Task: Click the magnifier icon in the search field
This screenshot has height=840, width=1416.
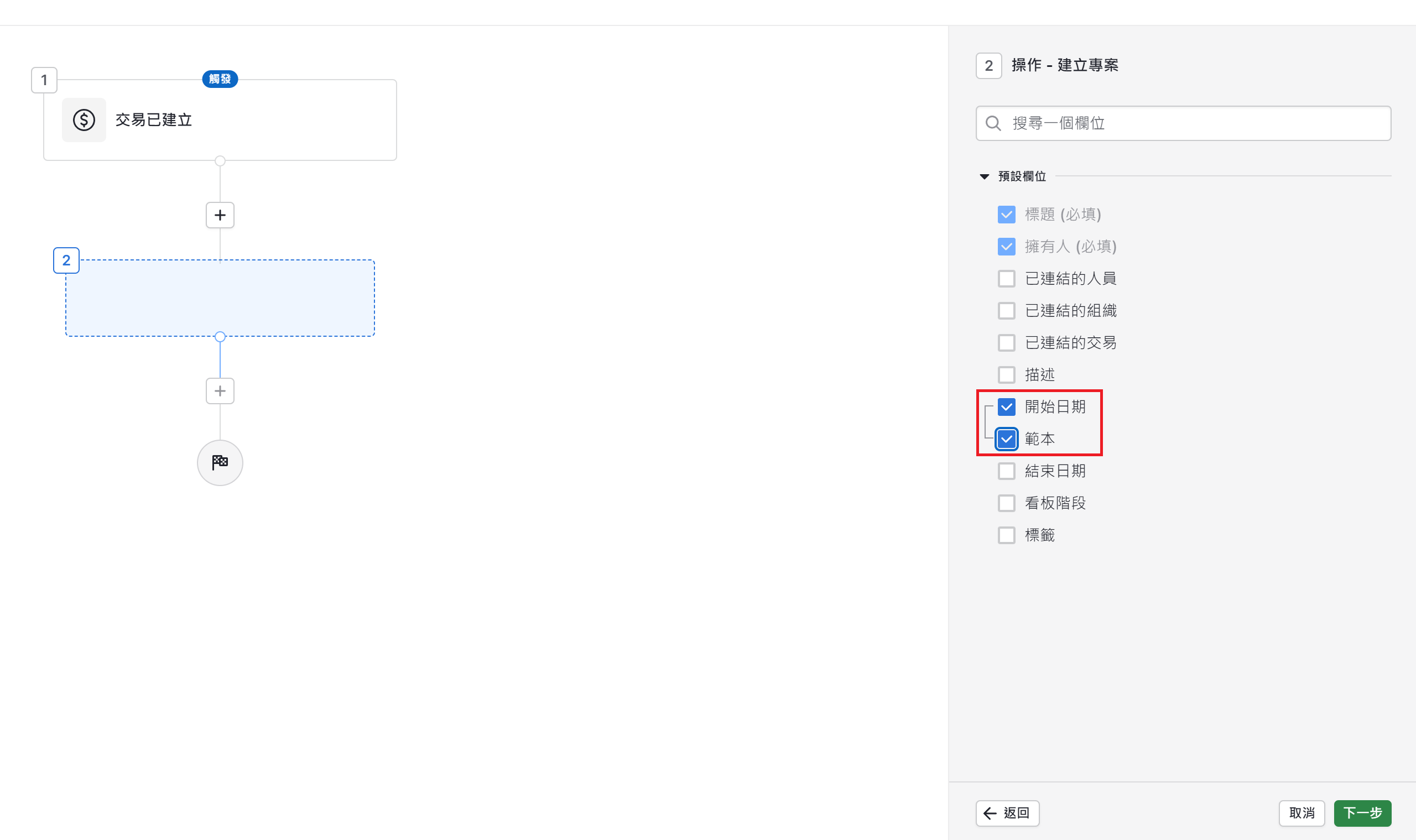Action: 993,123
